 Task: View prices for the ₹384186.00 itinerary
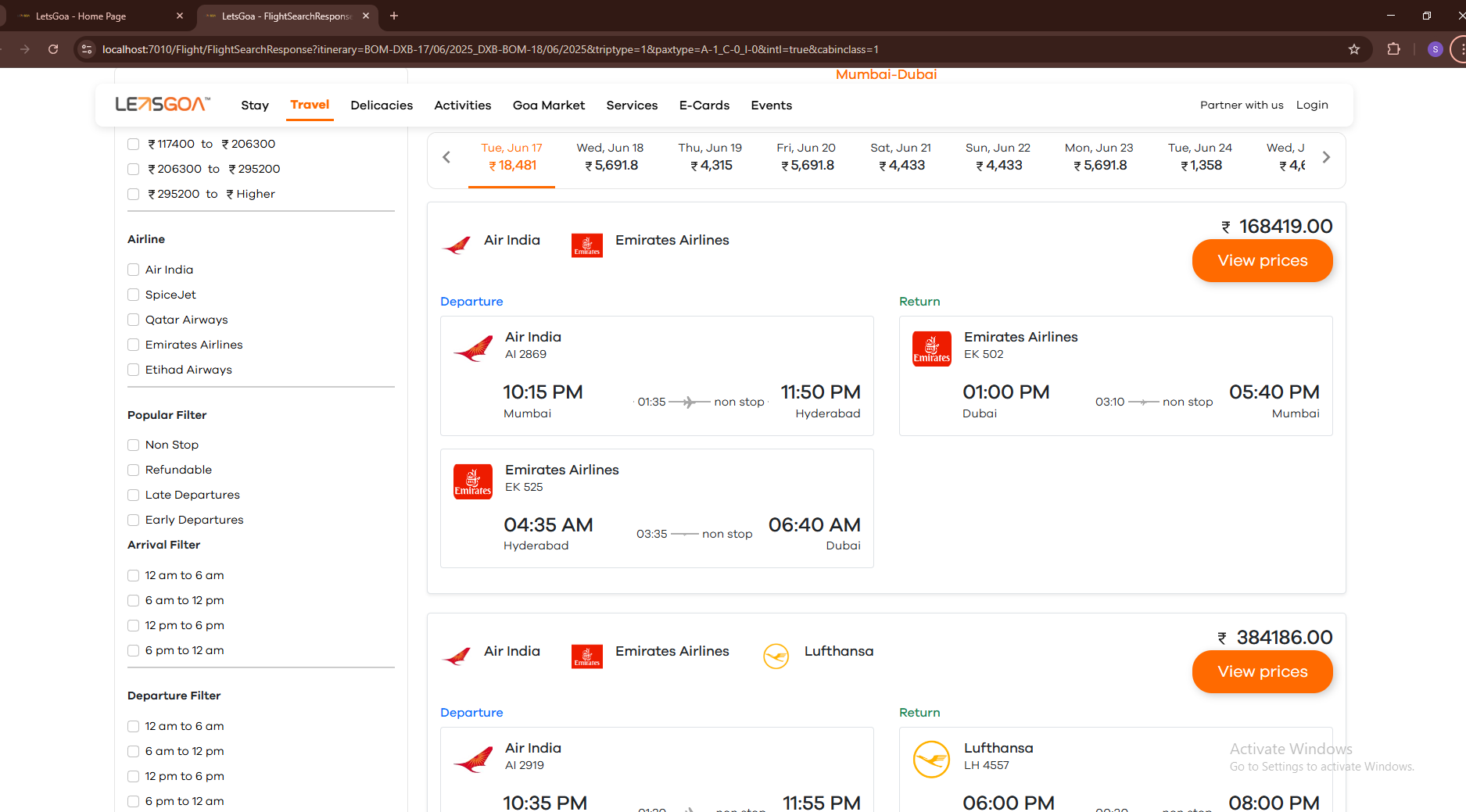(x=1263, y=672)
